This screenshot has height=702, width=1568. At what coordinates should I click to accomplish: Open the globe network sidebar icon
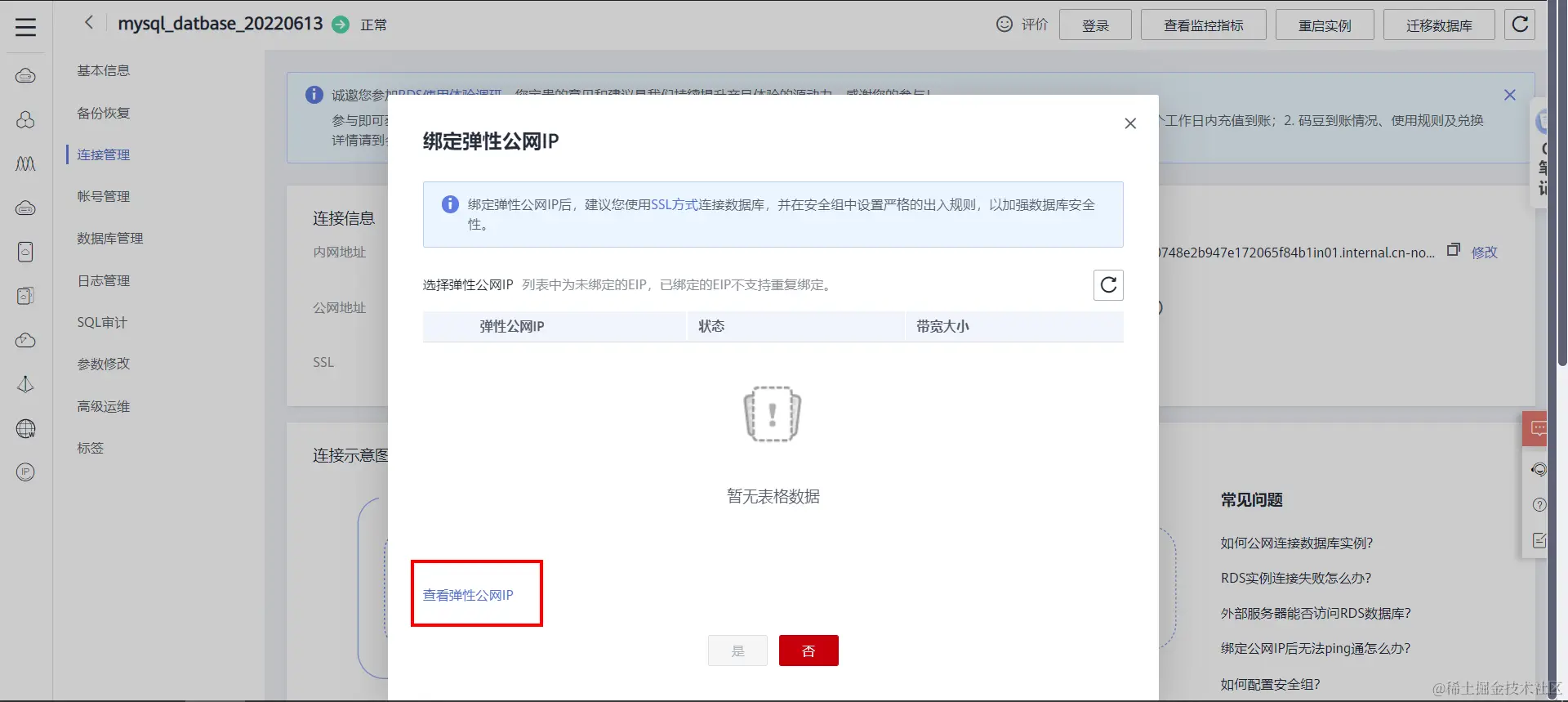point(26,428)
